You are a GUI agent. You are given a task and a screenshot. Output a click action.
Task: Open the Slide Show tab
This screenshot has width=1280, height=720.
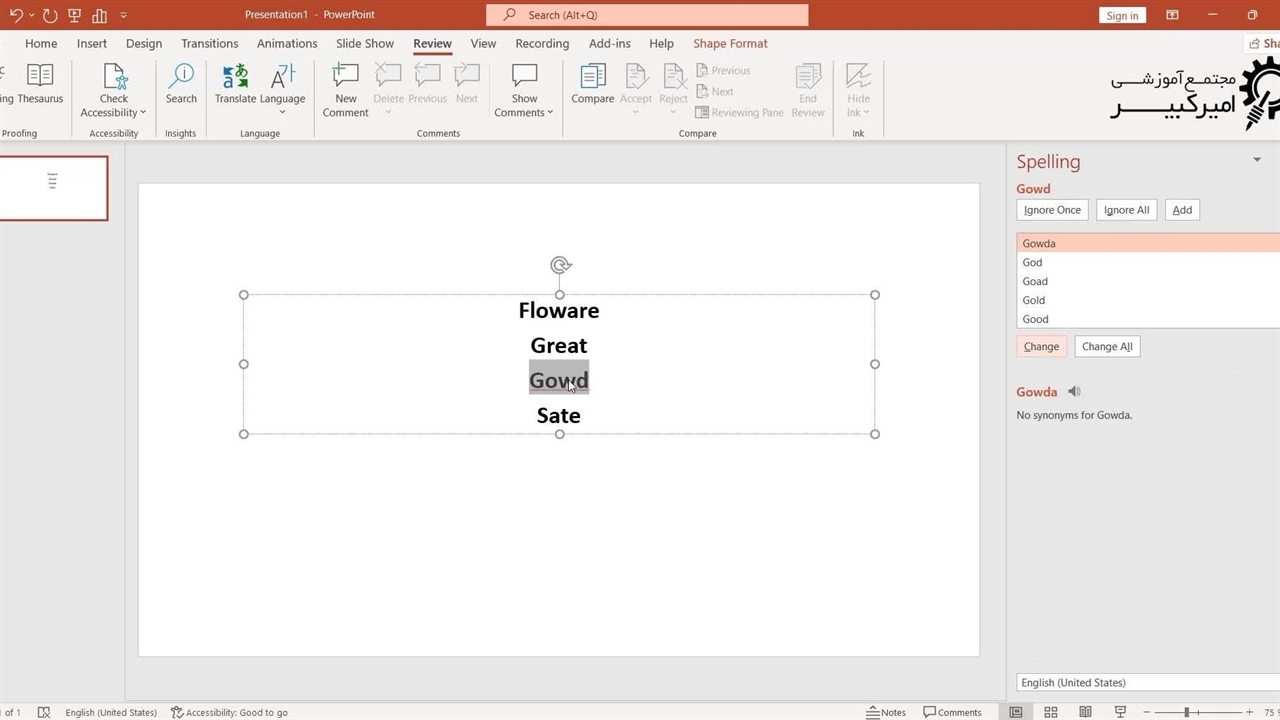364,43
